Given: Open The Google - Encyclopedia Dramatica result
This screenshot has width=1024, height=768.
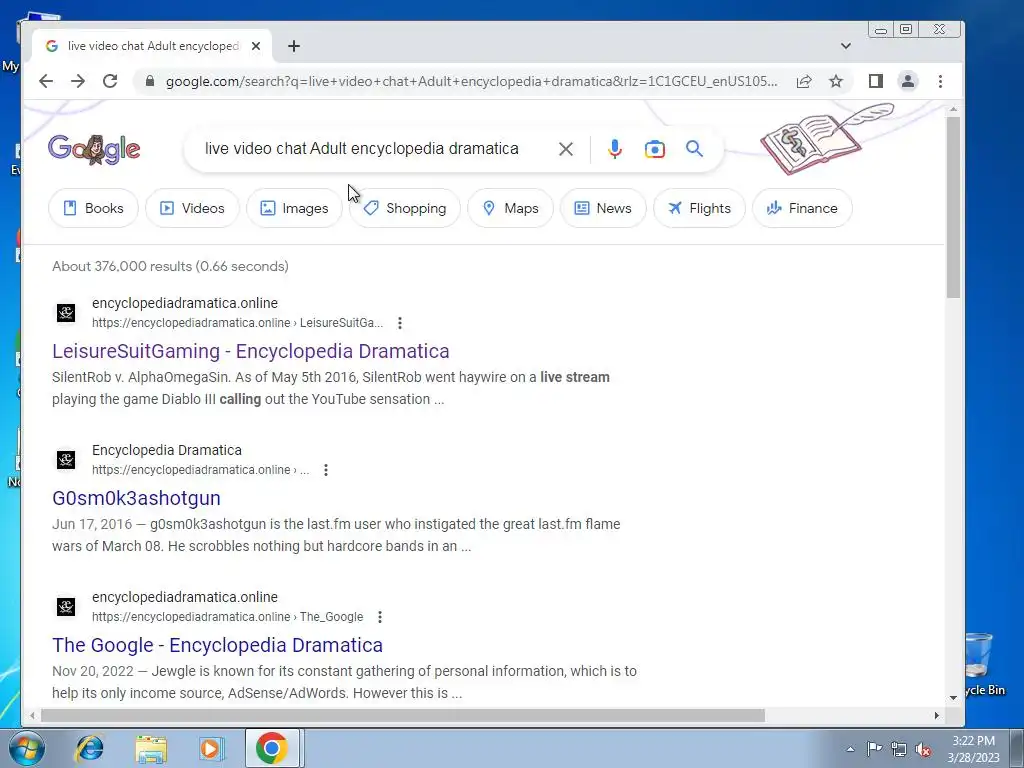Looking at the screenshot, I should pos(217,645).
